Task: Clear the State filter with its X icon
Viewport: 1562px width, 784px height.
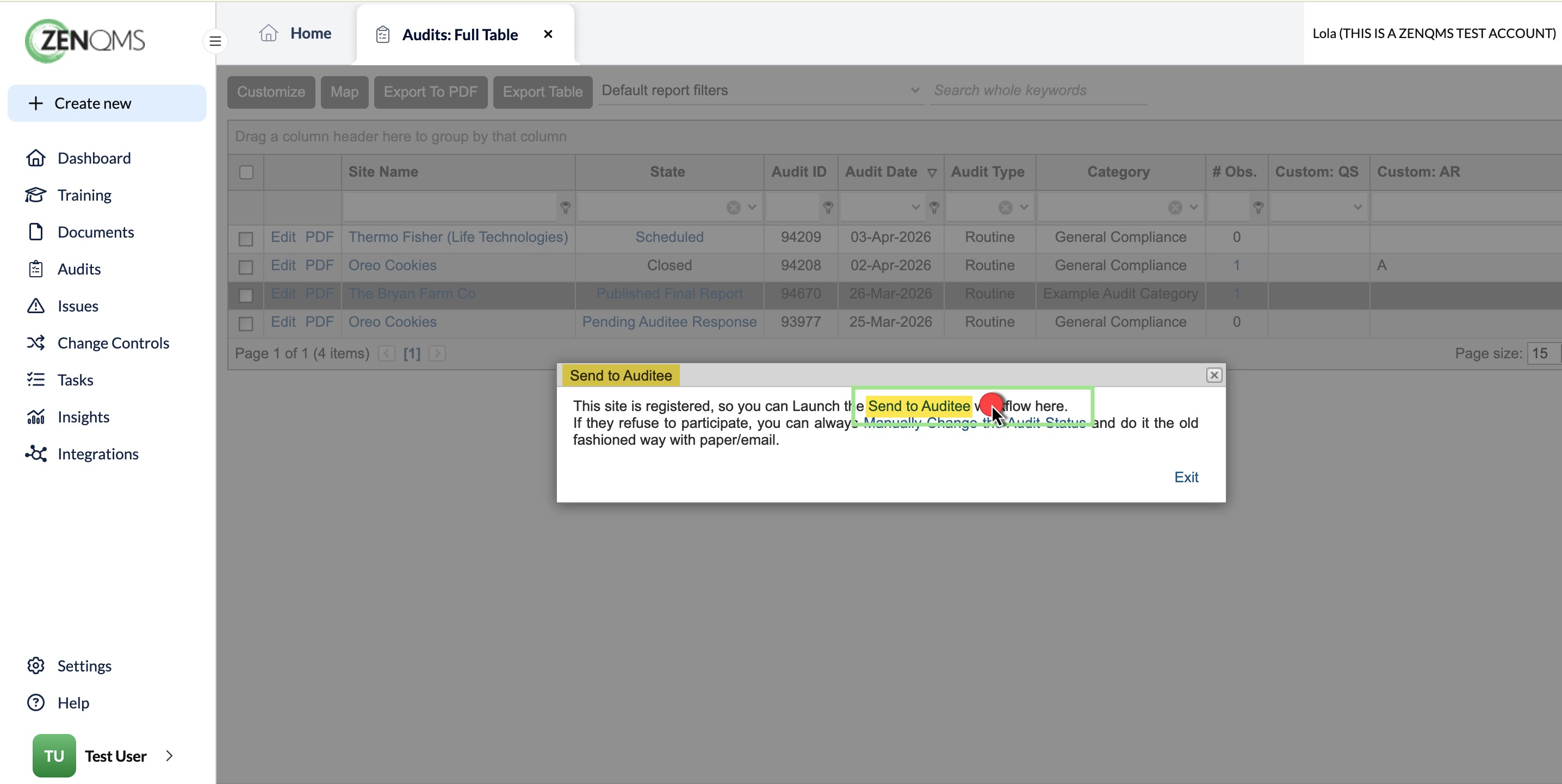Action: coord(733,207)
